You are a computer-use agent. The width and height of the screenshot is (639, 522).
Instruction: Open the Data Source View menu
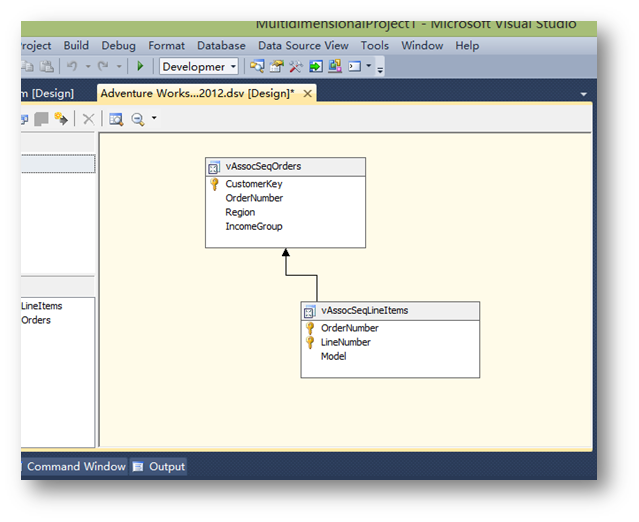coord(303,45)
